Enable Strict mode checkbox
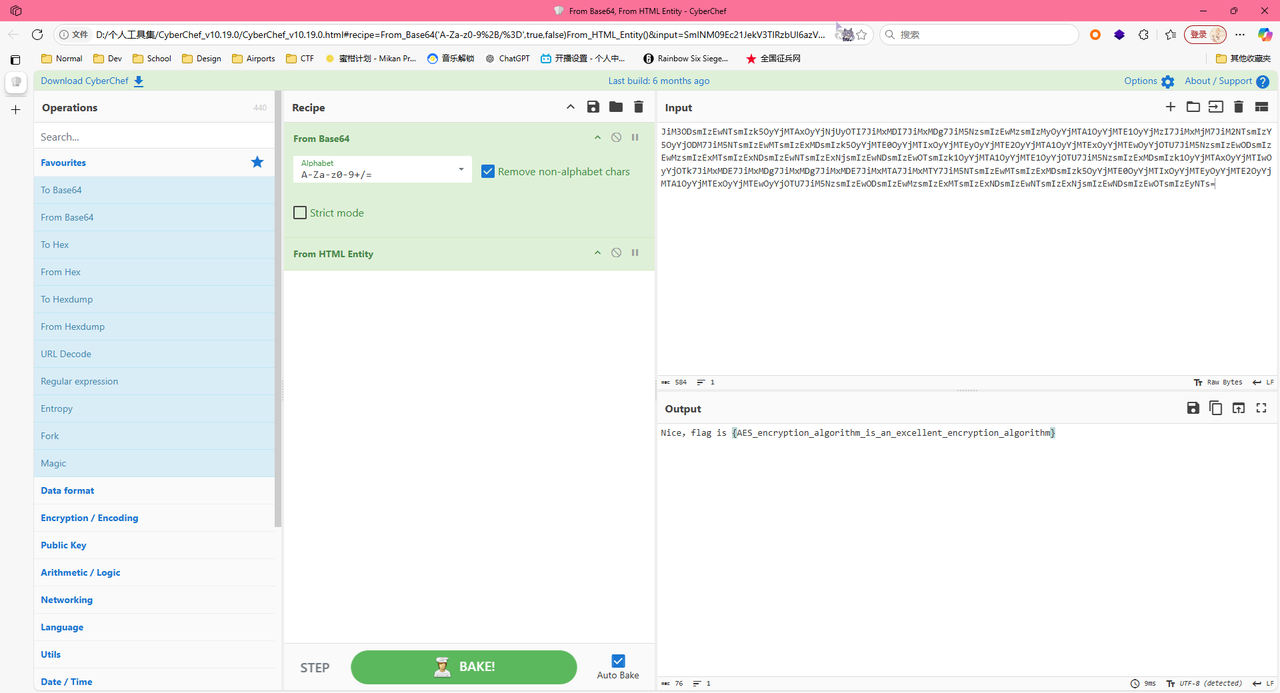This screenshot has width=1280, height=693. [x=300, y=213]
